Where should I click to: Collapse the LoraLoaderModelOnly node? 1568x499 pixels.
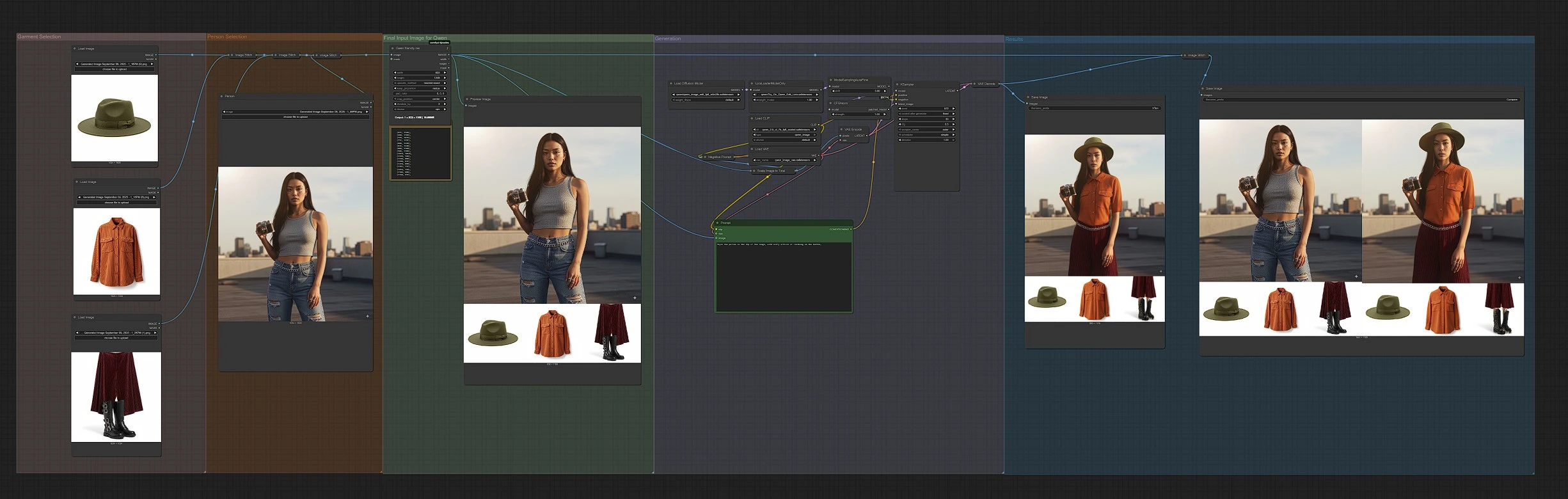point(752,83)
